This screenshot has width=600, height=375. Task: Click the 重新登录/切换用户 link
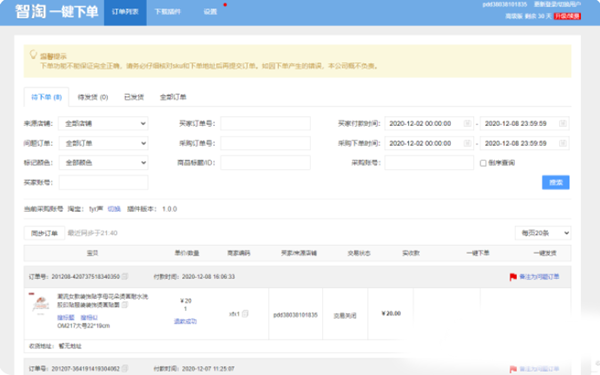[558, 4]
